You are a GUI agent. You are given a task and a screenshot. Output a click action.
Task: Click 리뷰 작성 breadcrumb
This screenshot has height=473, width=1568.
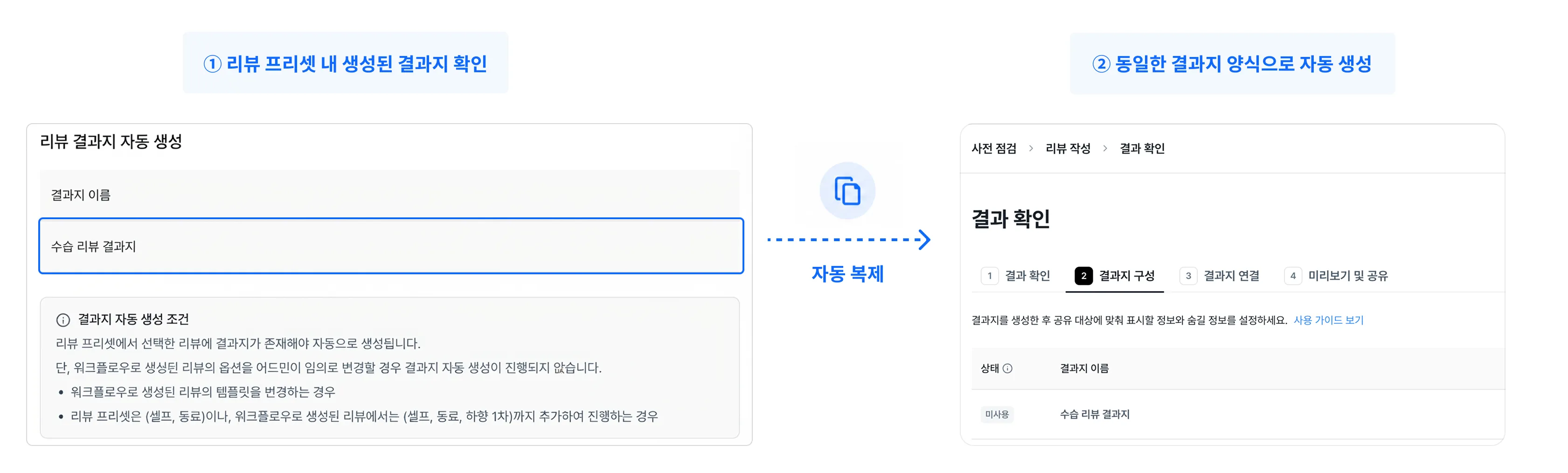click(x=1068, y=148)
